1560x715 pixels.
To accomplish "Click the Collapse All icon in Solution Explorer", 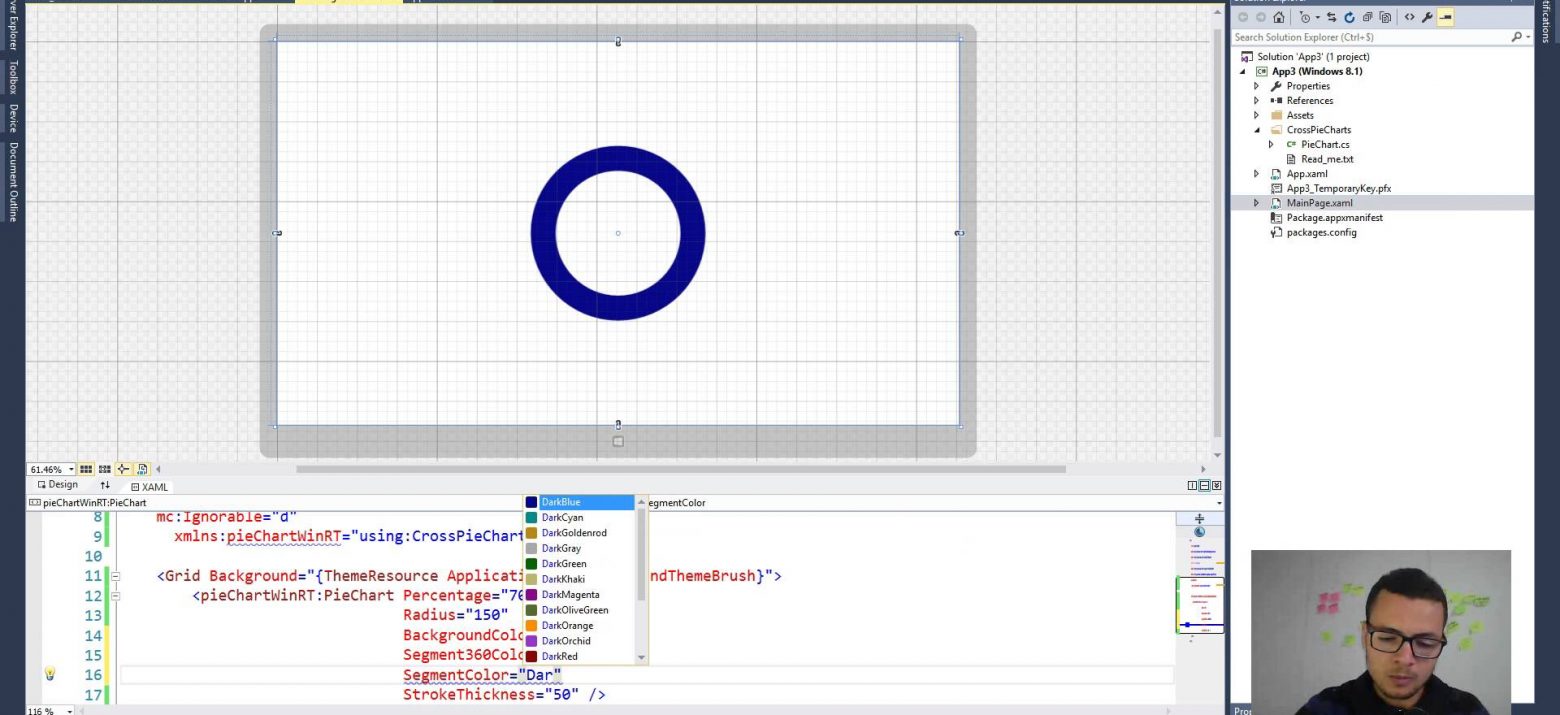I will click(1367, 17).
